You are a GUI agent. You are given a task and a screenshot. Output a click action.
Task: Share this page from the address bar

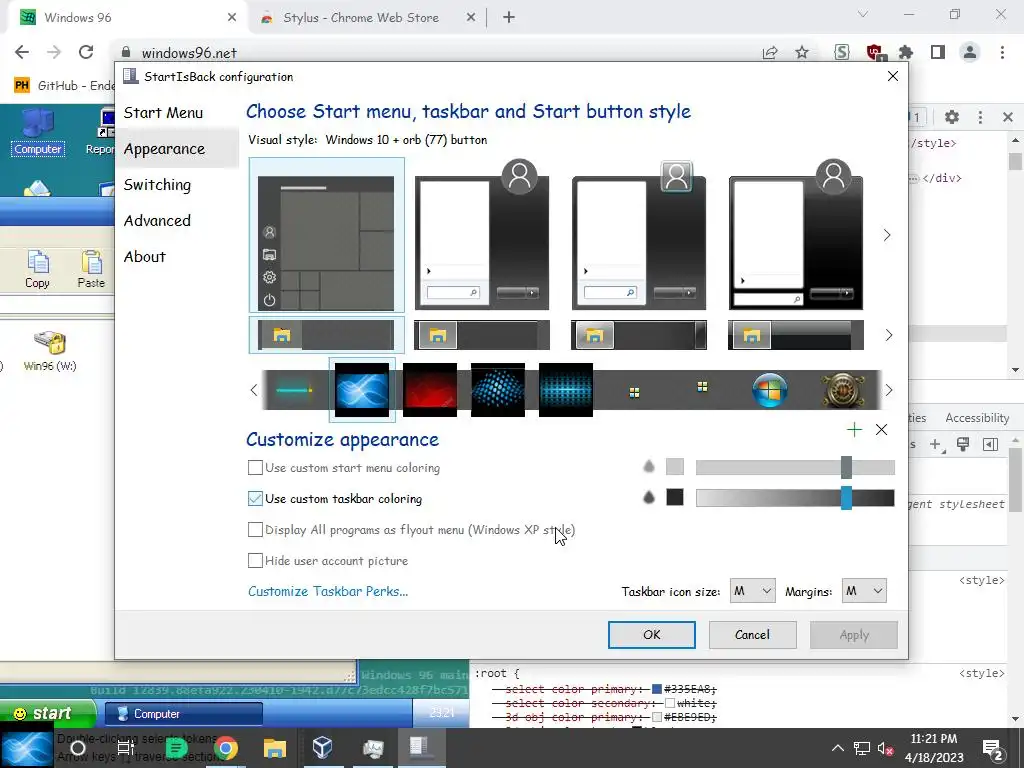coord(770,53)
